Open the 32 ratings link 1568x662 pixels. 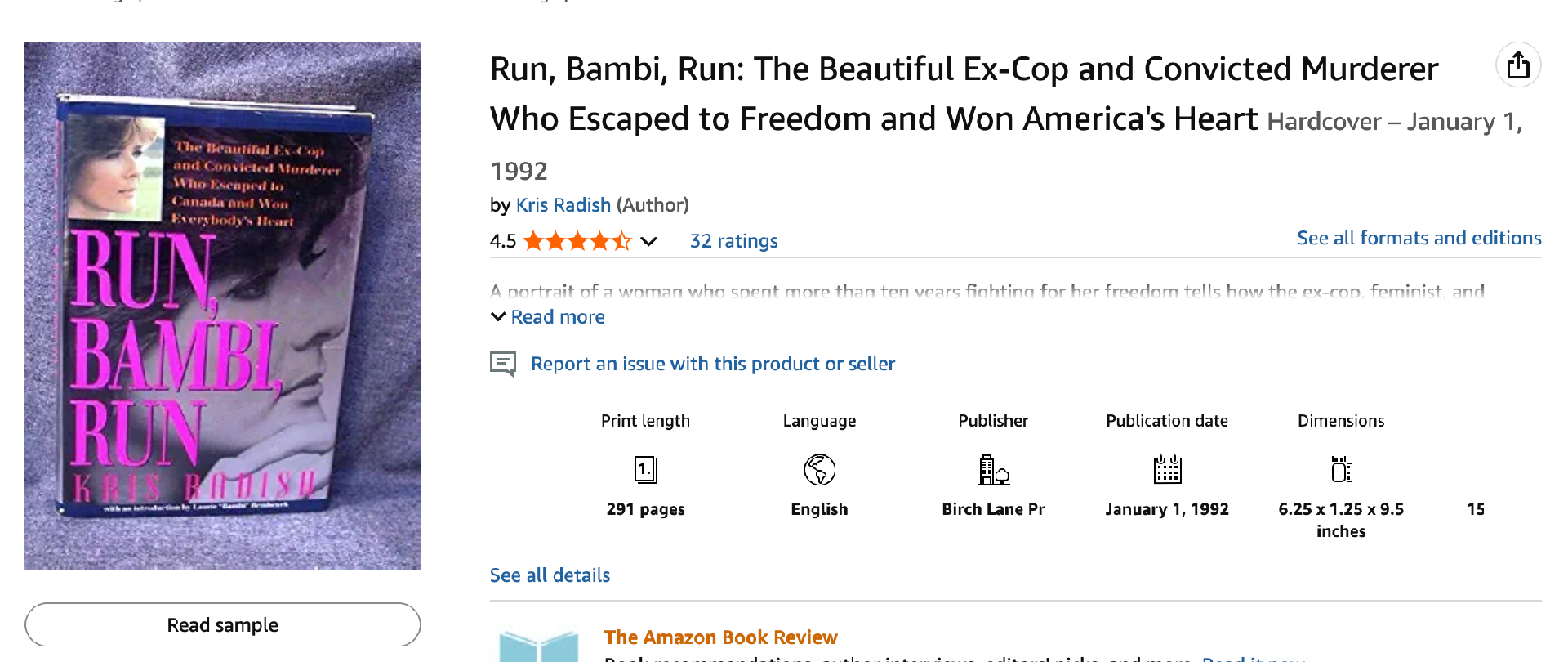click(733, 241)
